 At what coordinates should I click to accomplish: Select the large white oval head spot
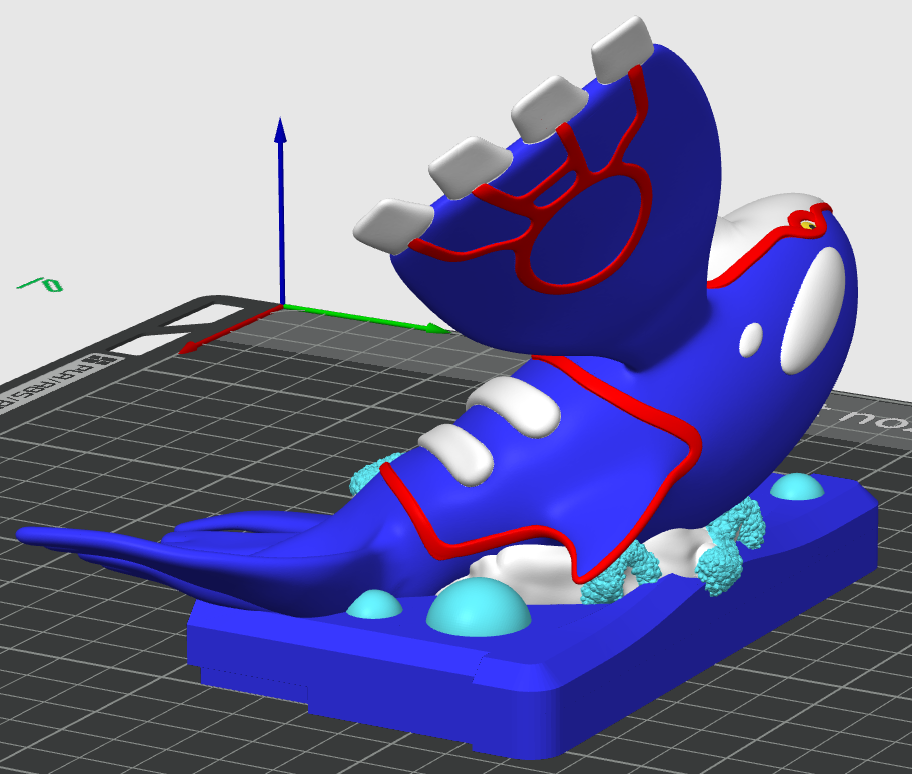click(812, 310)
